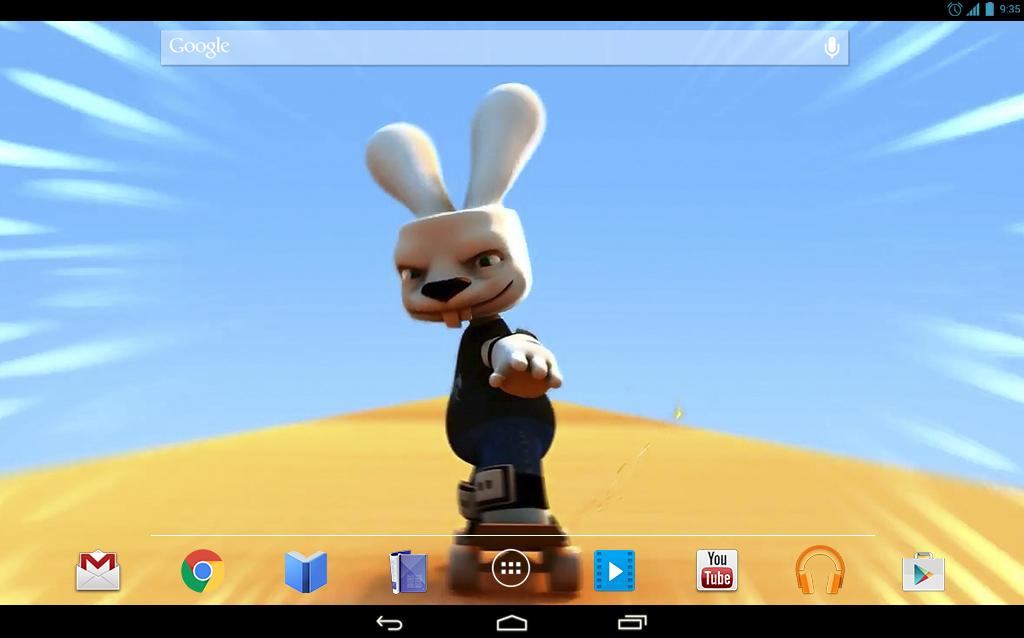Open the Recent apps overview
The width and height of the screenshot is (1024, 638).
coord(632,623)
